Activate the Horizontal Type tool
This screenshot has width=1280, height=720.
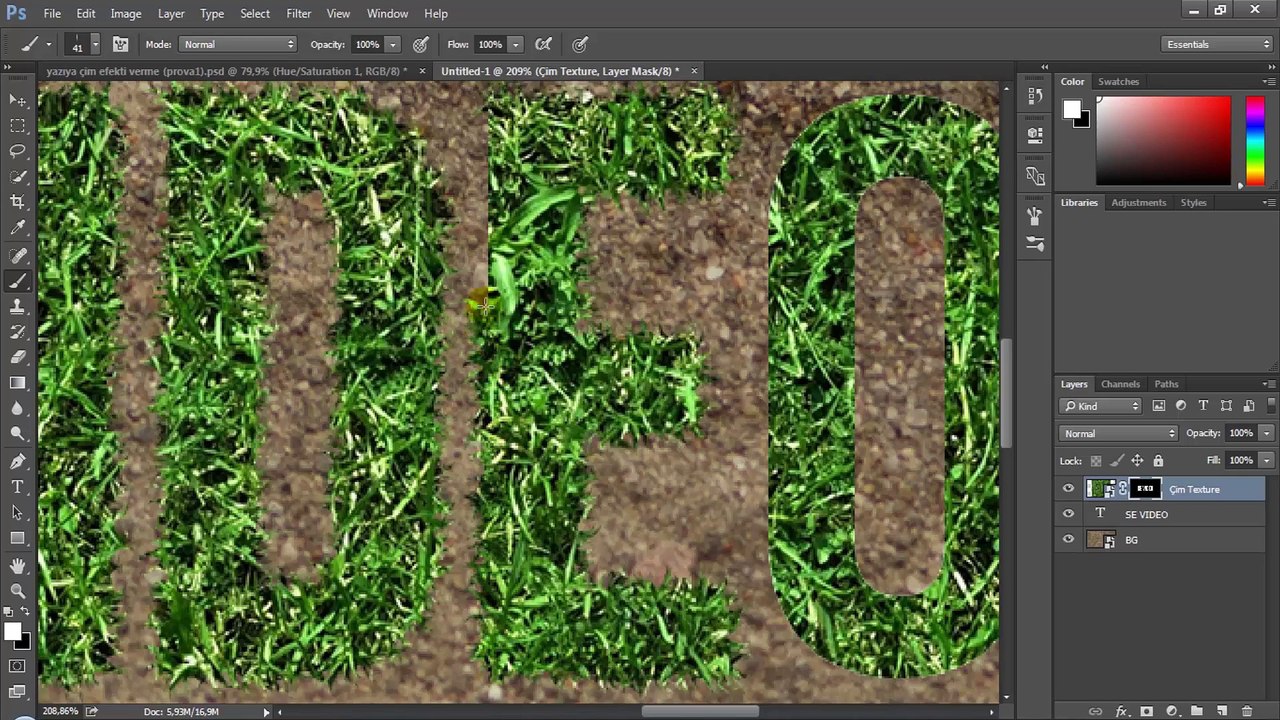point(18,487)
